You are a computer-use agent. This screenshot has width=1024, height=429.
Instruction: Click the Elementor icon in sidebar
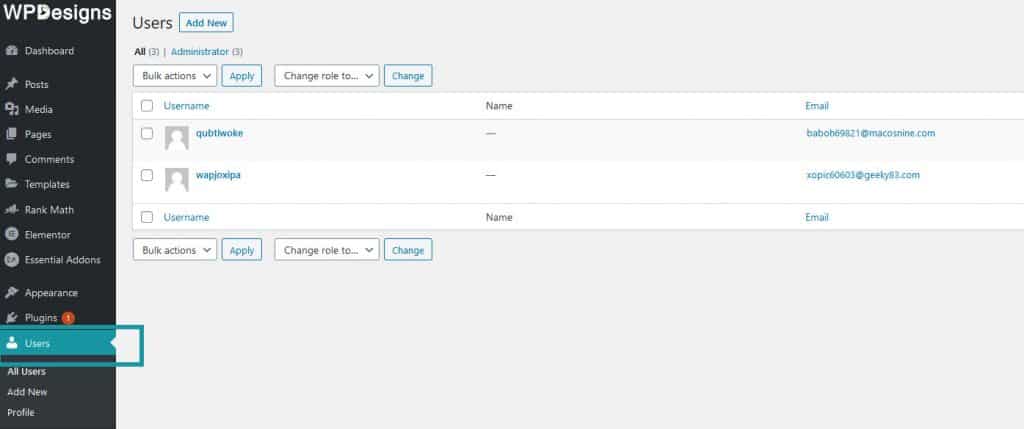tap(12, 235)
